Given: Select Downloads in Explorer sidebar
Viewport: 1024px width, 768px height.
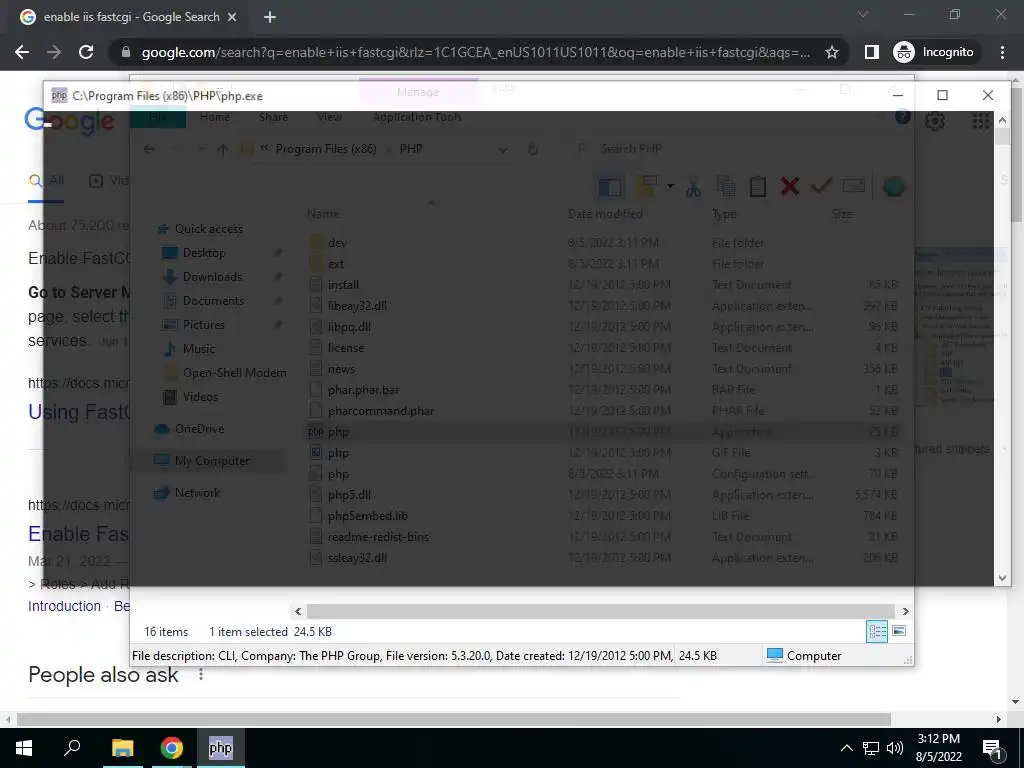Looking at the screenshot, I should pyautogui.click(x=212, y=277).
